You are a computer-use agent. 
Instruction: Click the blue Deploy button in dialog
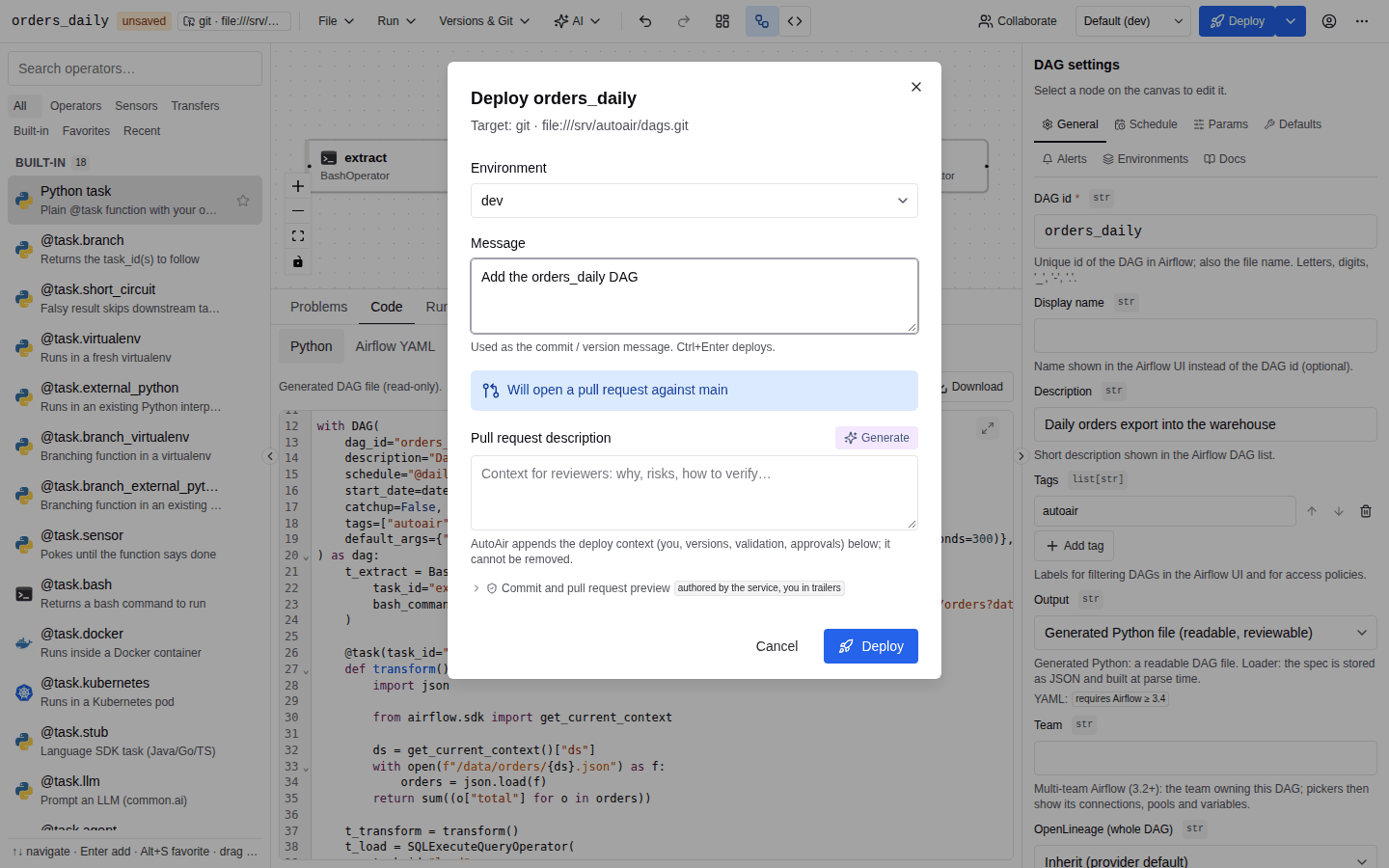pyautogui.click(x=871, y=646)
